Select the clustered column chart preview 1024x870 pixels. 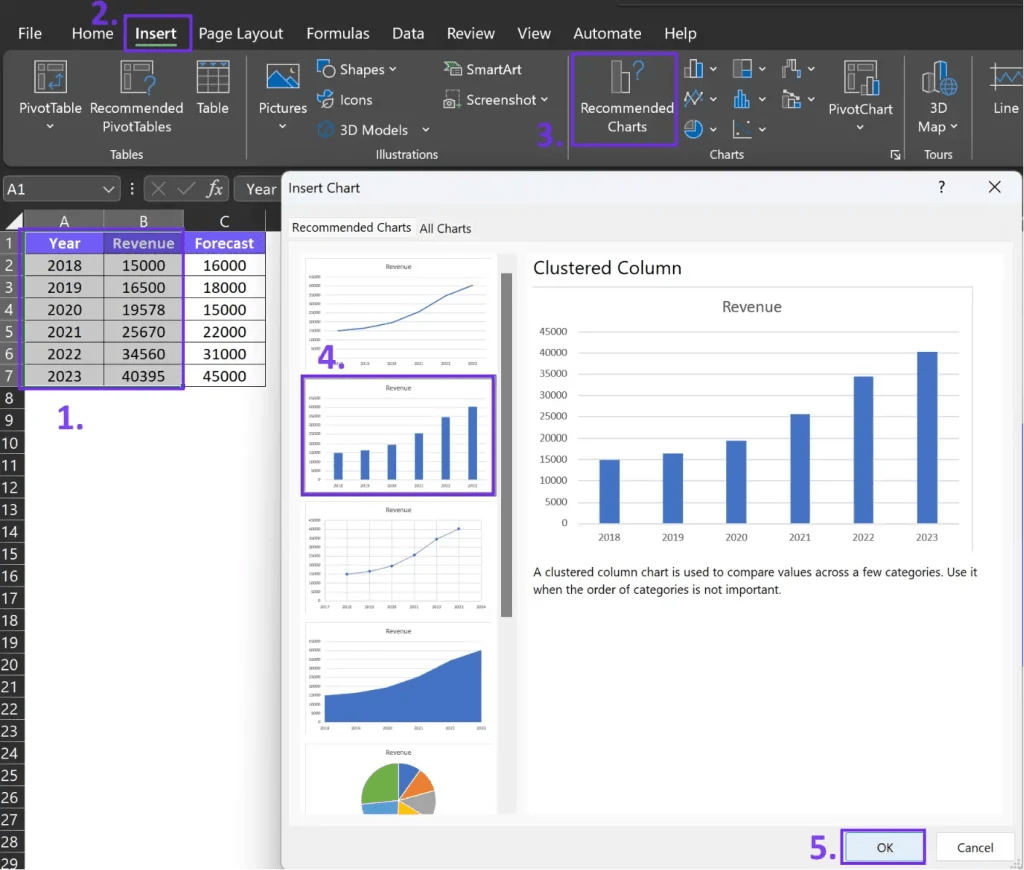coord(398,434)
